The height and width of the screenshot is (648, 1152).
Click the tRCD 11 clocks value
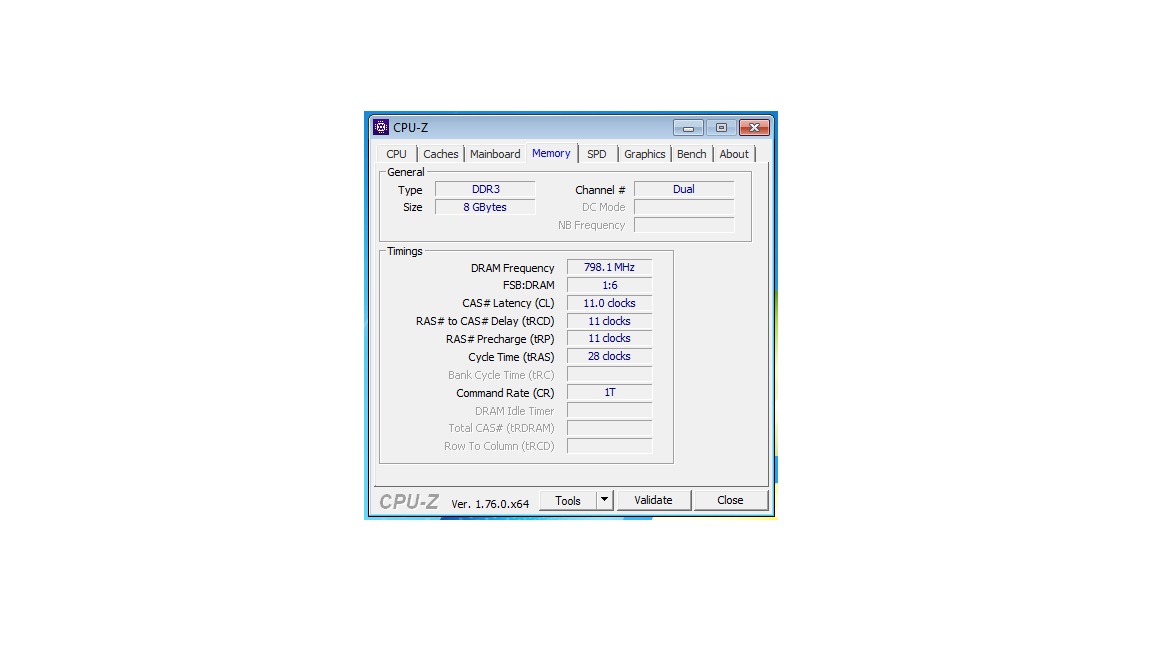pyautogui.click(x=609, y=321)
